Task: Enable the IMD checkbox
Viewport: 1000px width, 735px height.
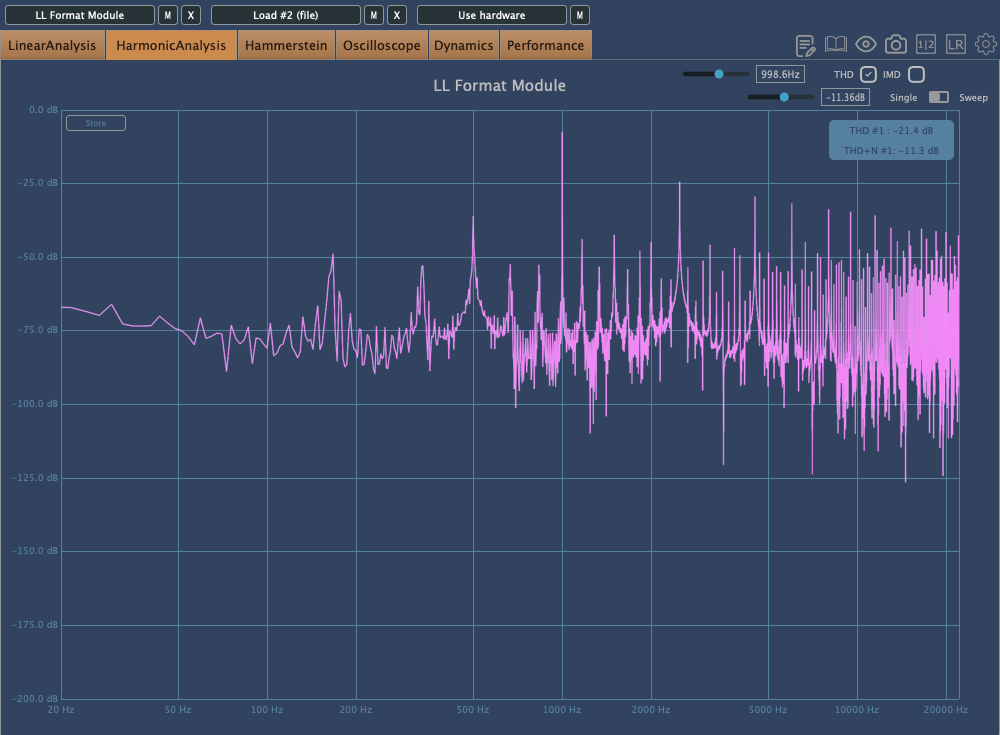Action: (x=916, y=74)
